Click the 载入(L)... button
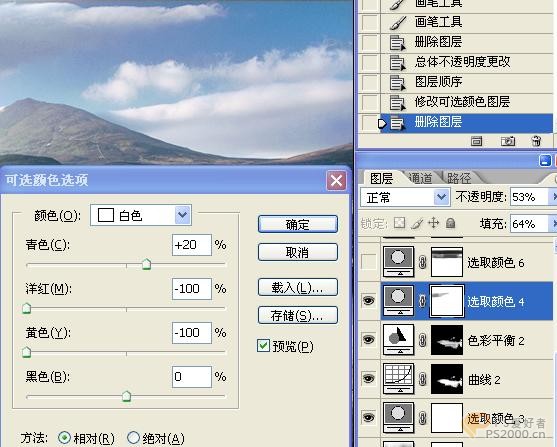This screenshot has height=447, width=557. pyautogui.click(x=298, y=287)
